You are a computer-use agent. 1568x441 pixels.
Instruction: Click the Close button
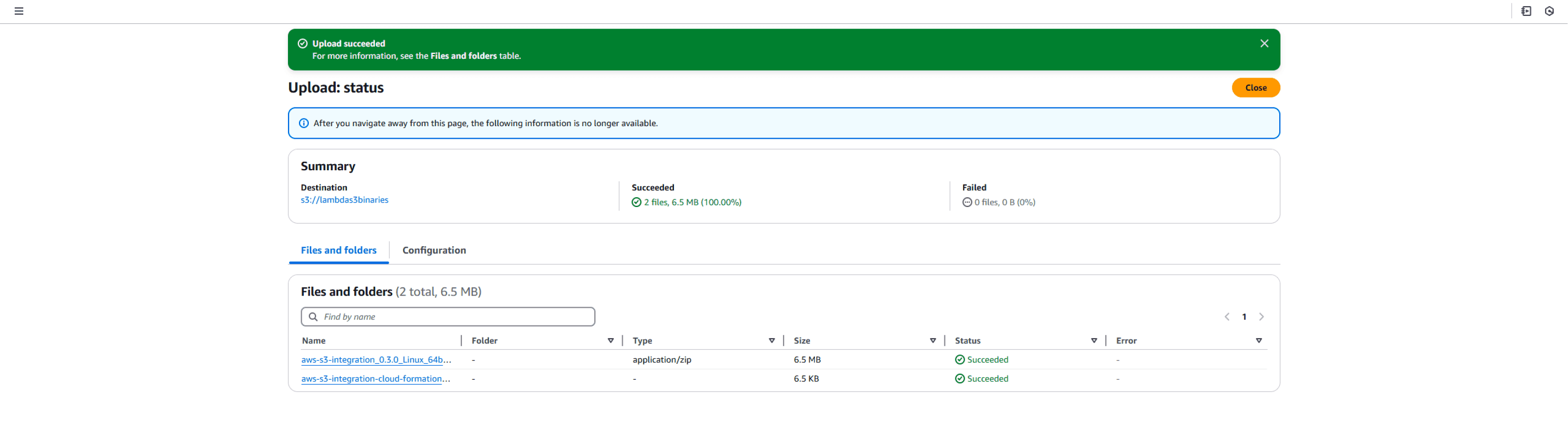pyautogui.click(x=1256, y=87)
